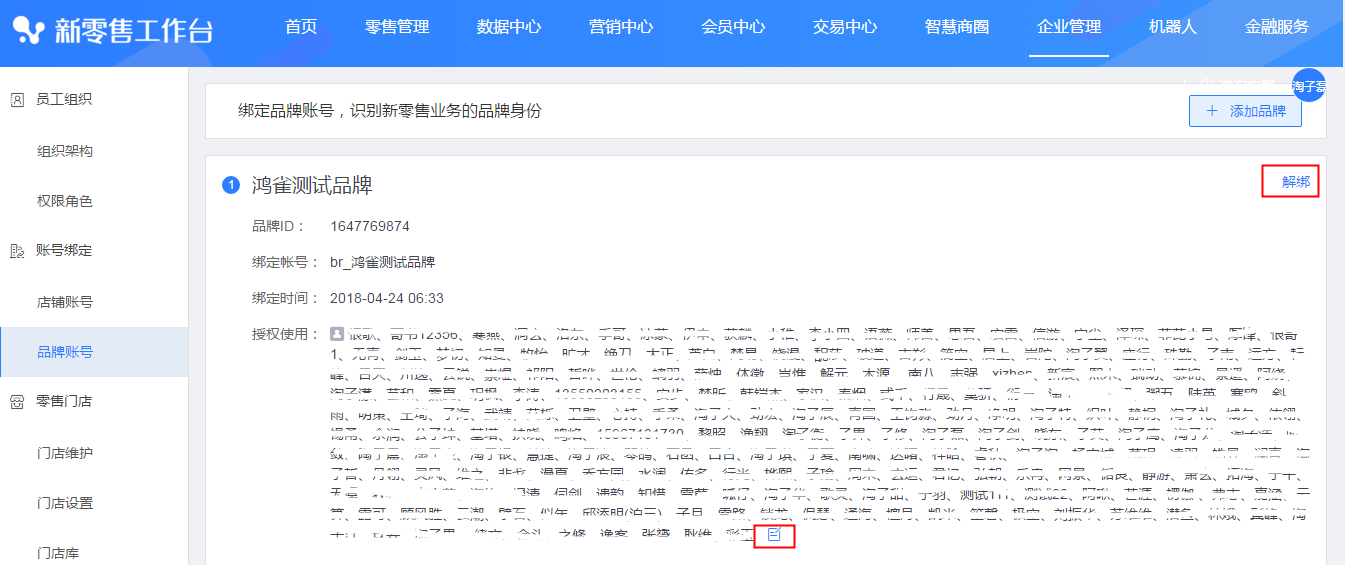Screen dimensions: 1345x565
Task: Click the 绑定时间 label
Action: coord(285,298)
